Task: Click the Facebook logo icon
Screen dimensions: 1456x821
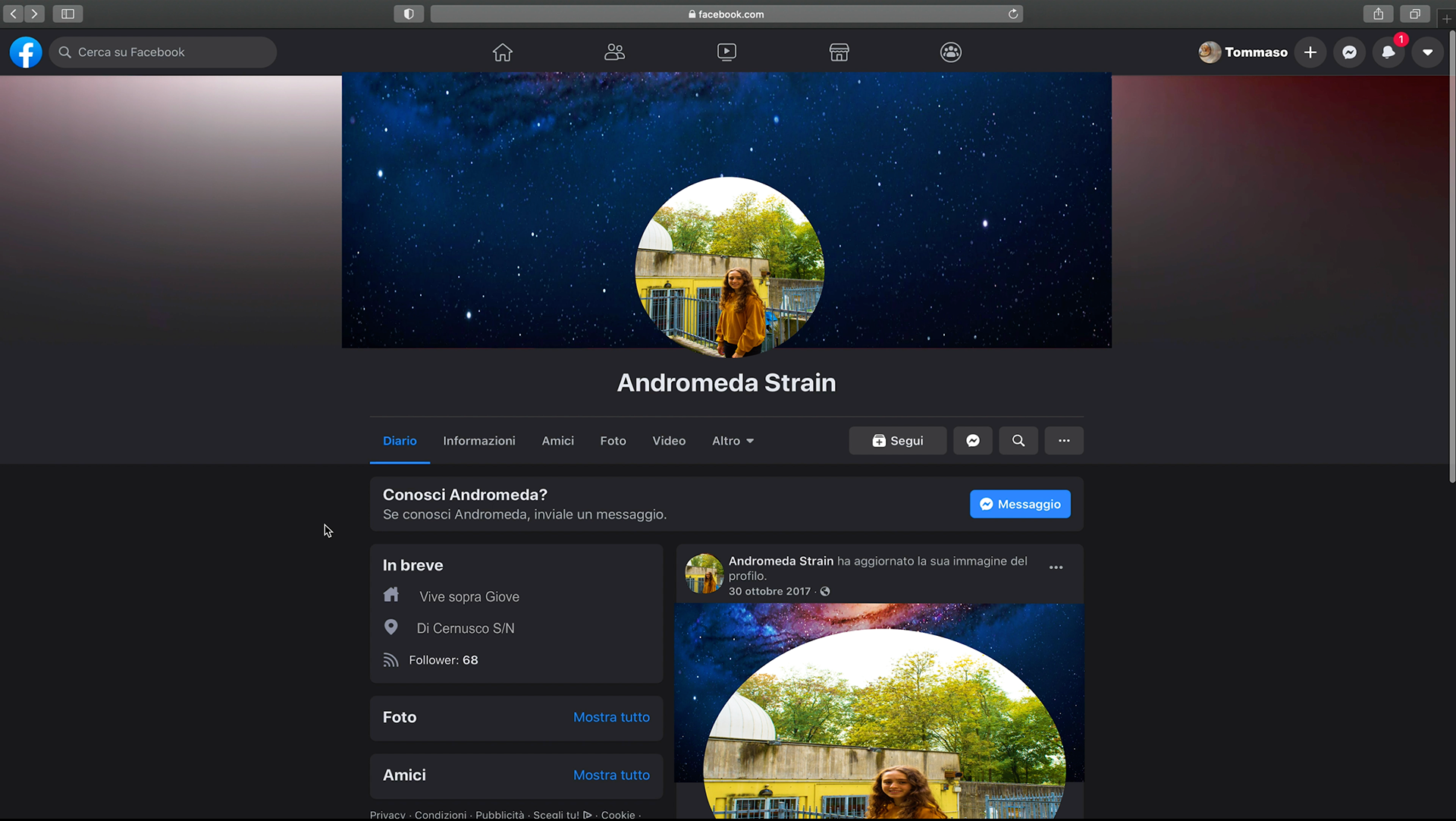Action: 26,52
